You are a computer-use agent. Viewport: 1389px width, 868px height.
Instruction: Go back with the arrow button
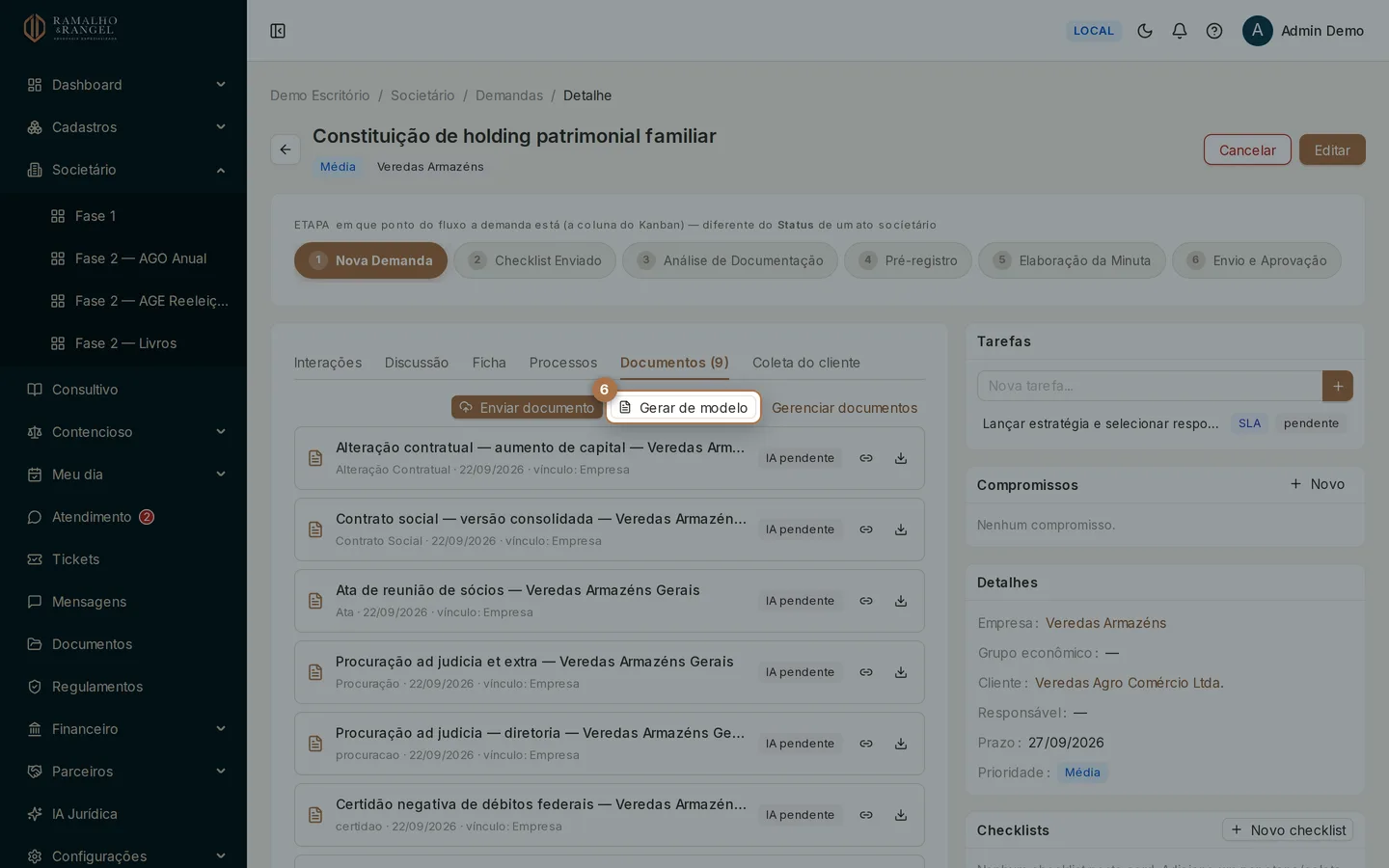286,149
